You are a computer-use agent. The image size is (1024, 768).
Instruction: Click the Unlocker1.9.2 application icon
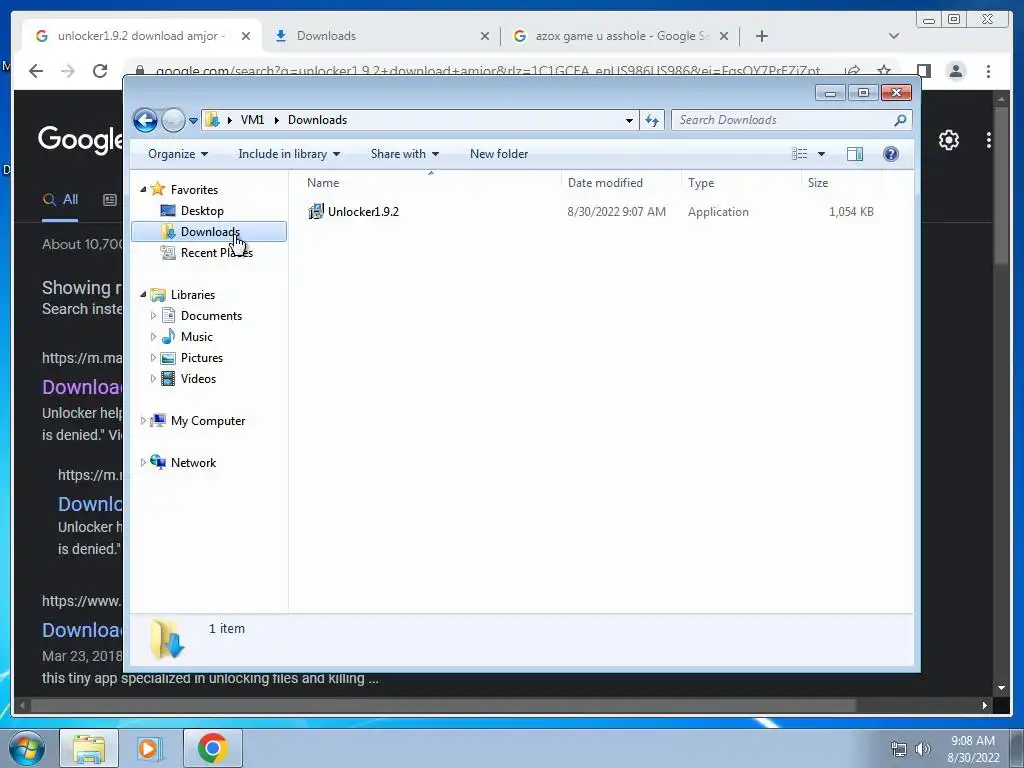pyautogui.click(x=315, y=212)
